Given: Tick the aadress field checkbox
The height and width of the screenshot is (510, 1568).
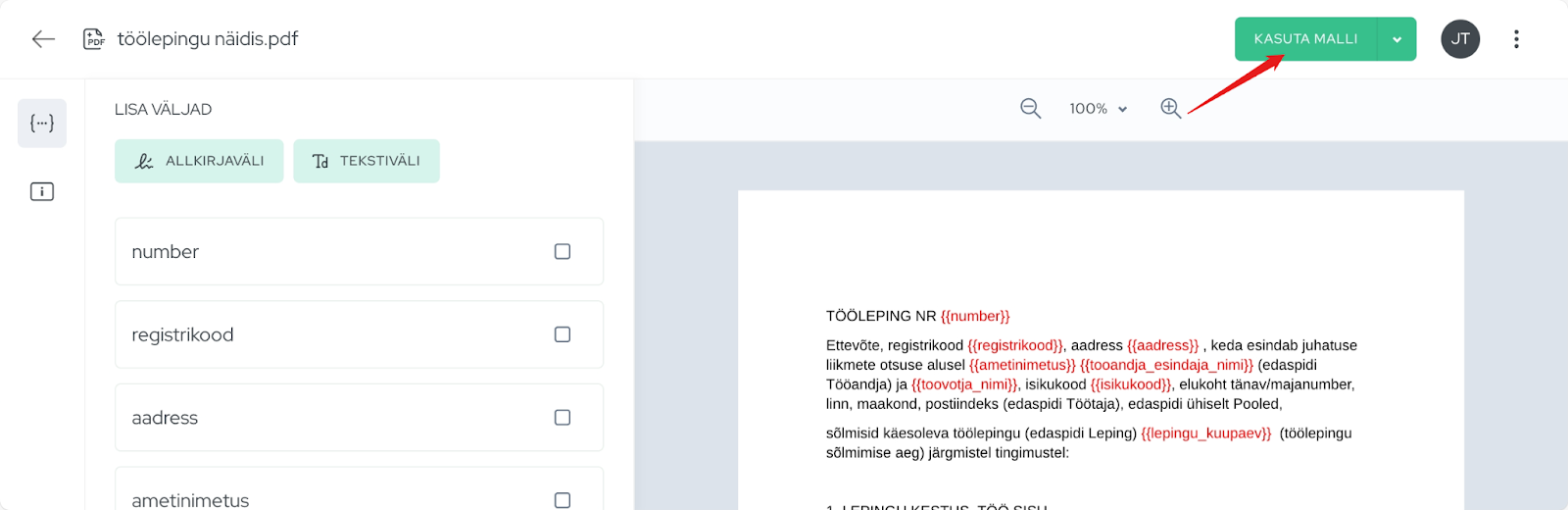Looking at the screenshot, I should point(563,418).
